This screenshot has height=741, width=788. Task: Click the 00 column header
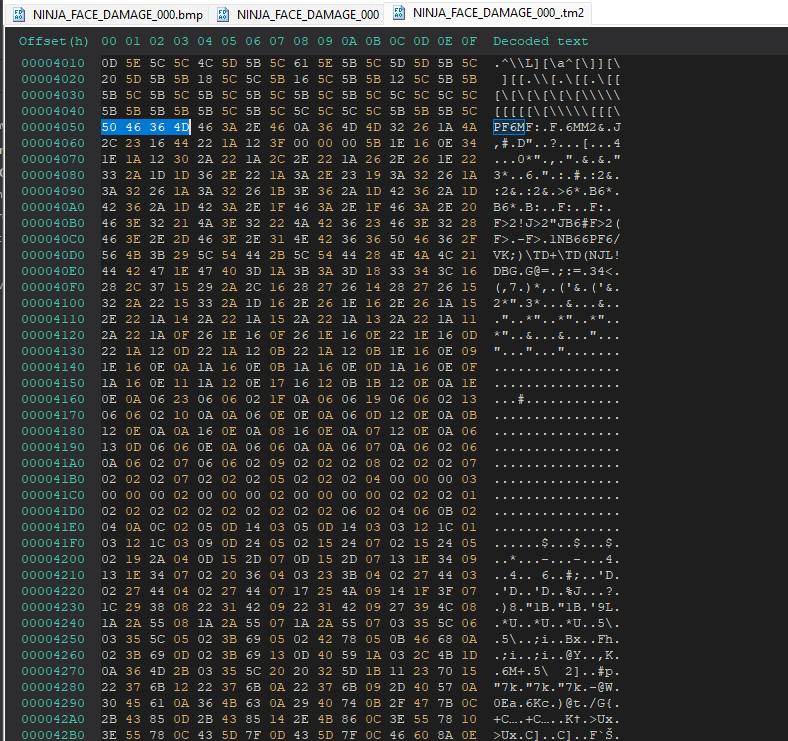(109, 41)
